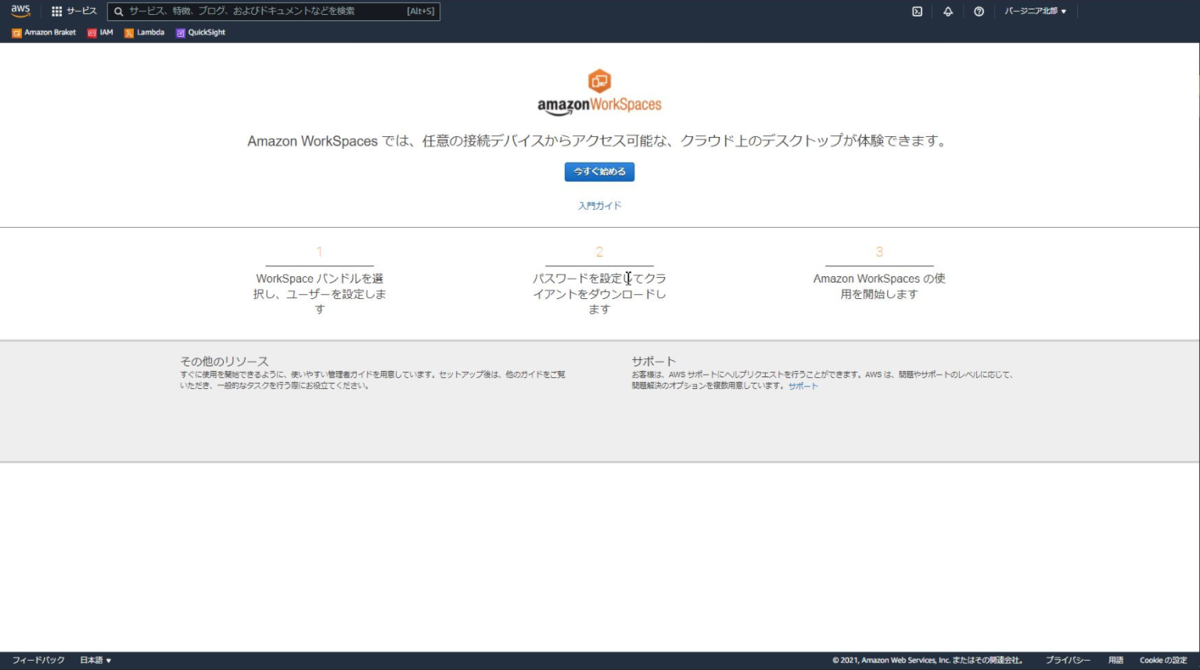Image resolution: width=1200 pixels, height=670 pixels.
Task: Open the help question mark menu
Action: point(979,11)
